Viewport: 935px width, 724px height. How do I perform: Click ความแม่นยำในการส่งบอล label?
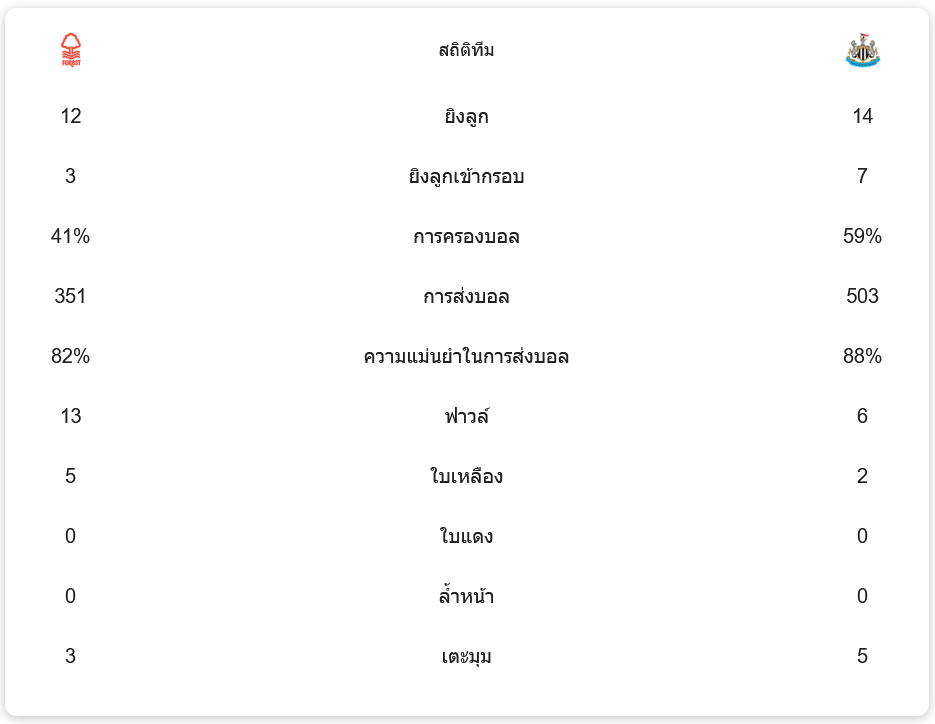pyautogui.click(x=466, y=357)
